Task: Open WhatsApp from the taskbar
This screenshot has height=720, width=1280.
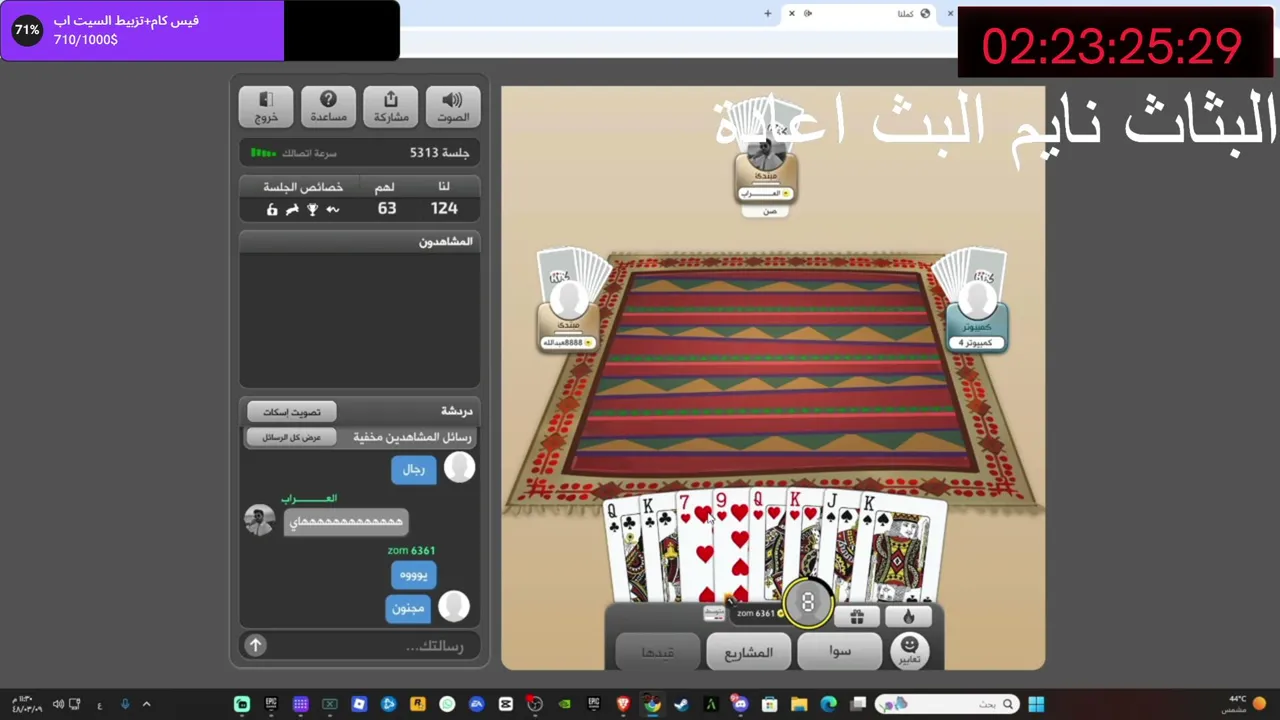Action: (447, 704)
